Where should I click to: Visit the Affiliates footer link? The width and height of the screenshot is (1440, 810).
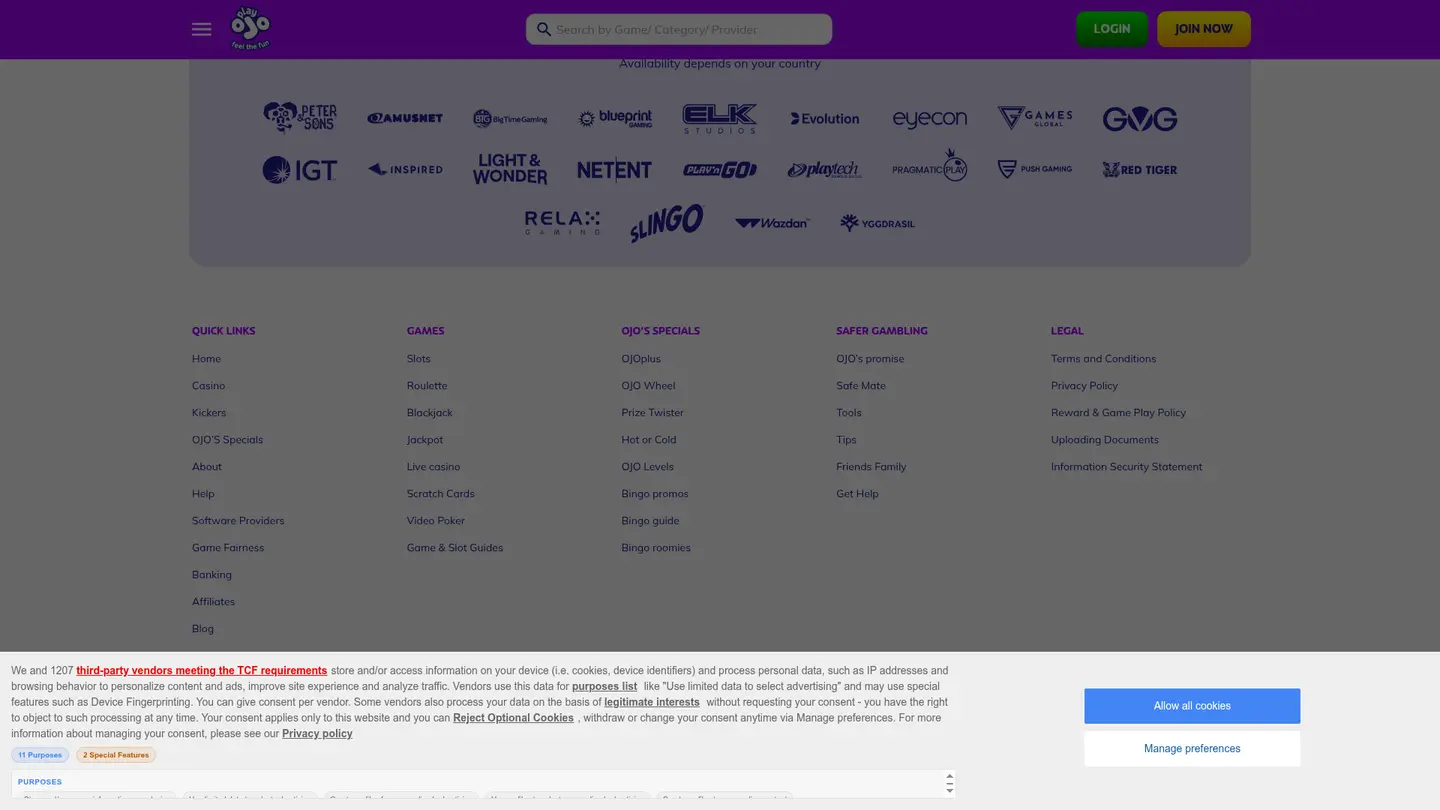[213, 602]
